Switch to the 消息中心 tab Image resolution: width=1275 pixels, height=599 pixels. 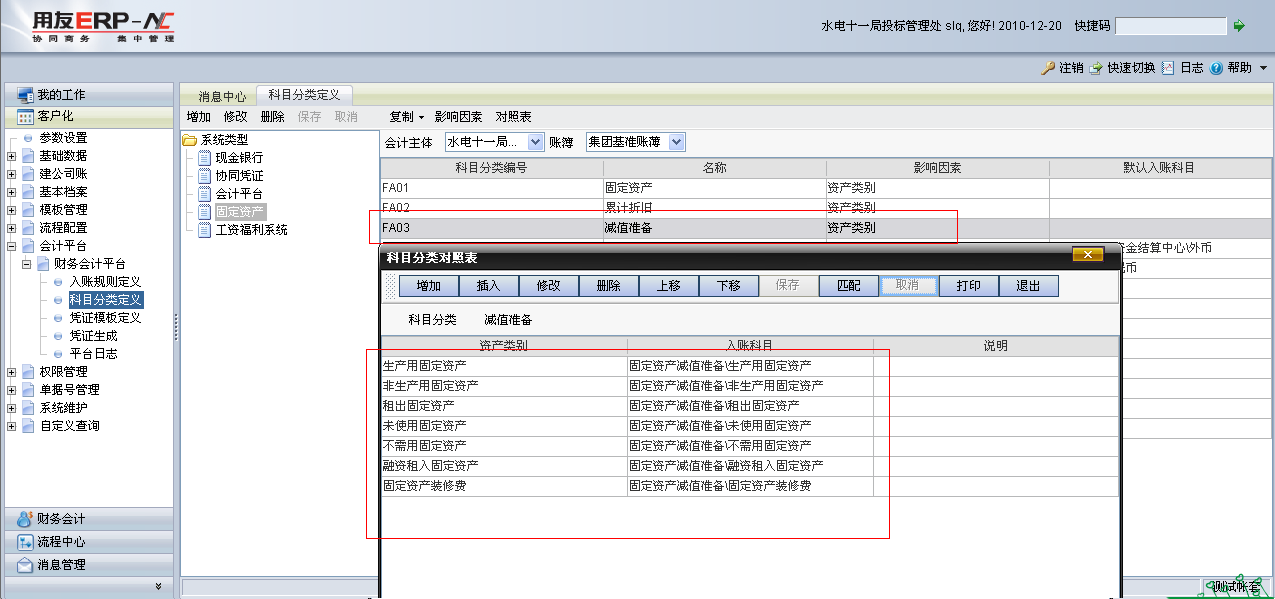pyautogui.click(x=222, y=97)
